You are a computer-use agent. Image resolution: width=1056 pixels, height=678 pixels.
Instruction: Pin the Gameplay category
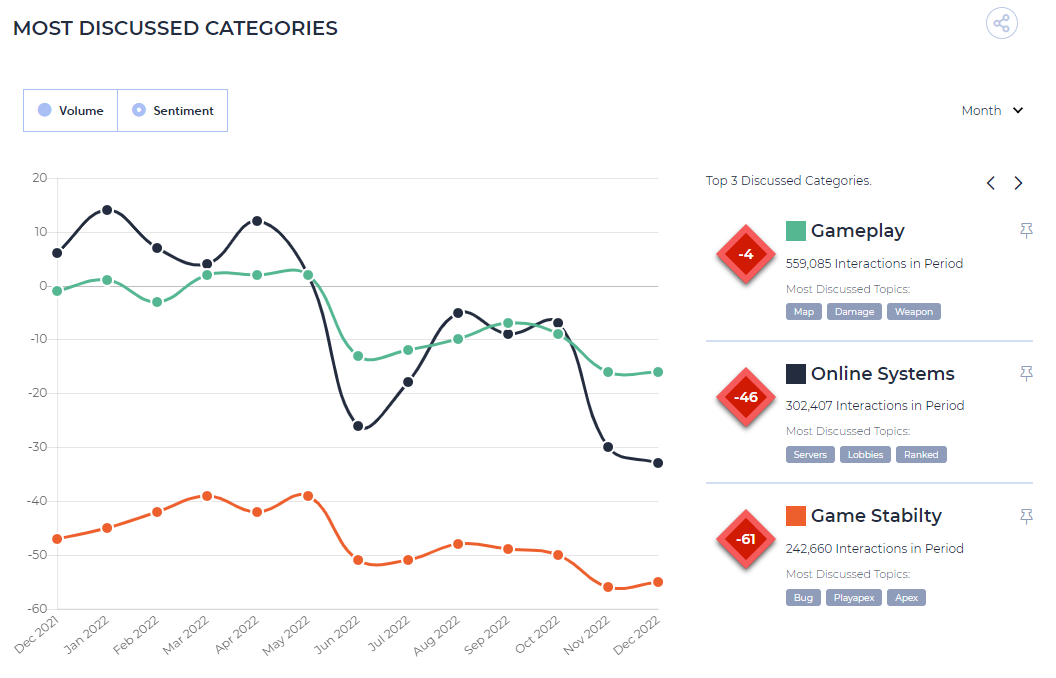tap(1026, 231)
